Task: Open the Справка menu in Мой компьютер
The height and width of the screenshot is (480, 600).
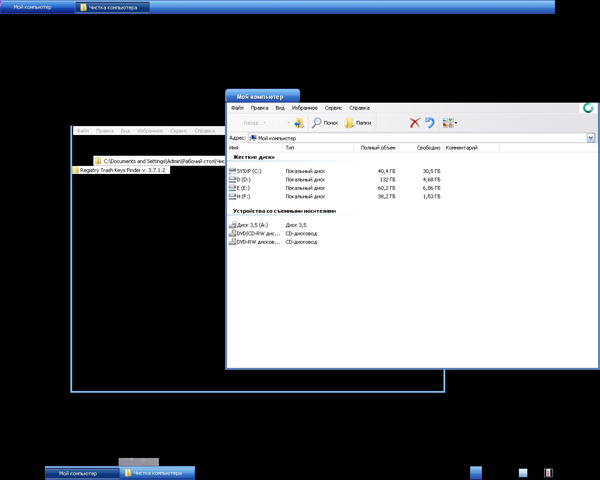Action: tap(359, 108)
